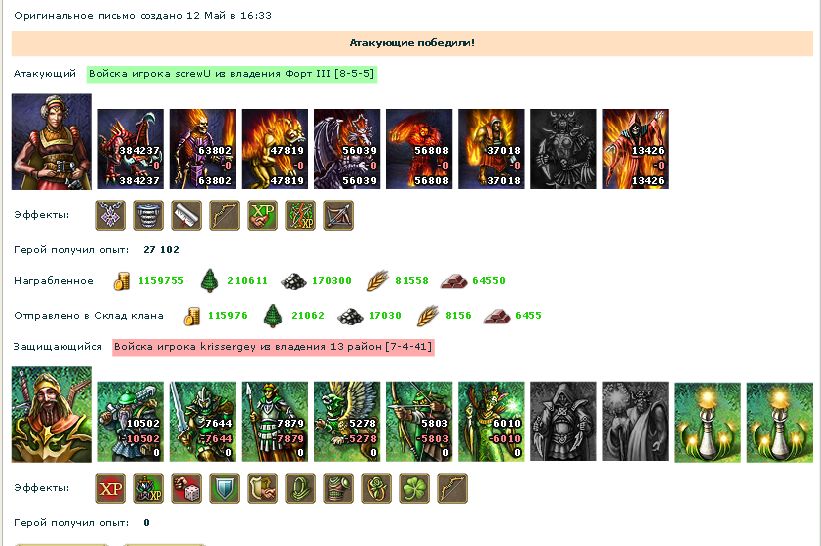Click the defender's dice effect icon
Screen dimensions: 821x546
click(186, 488)
